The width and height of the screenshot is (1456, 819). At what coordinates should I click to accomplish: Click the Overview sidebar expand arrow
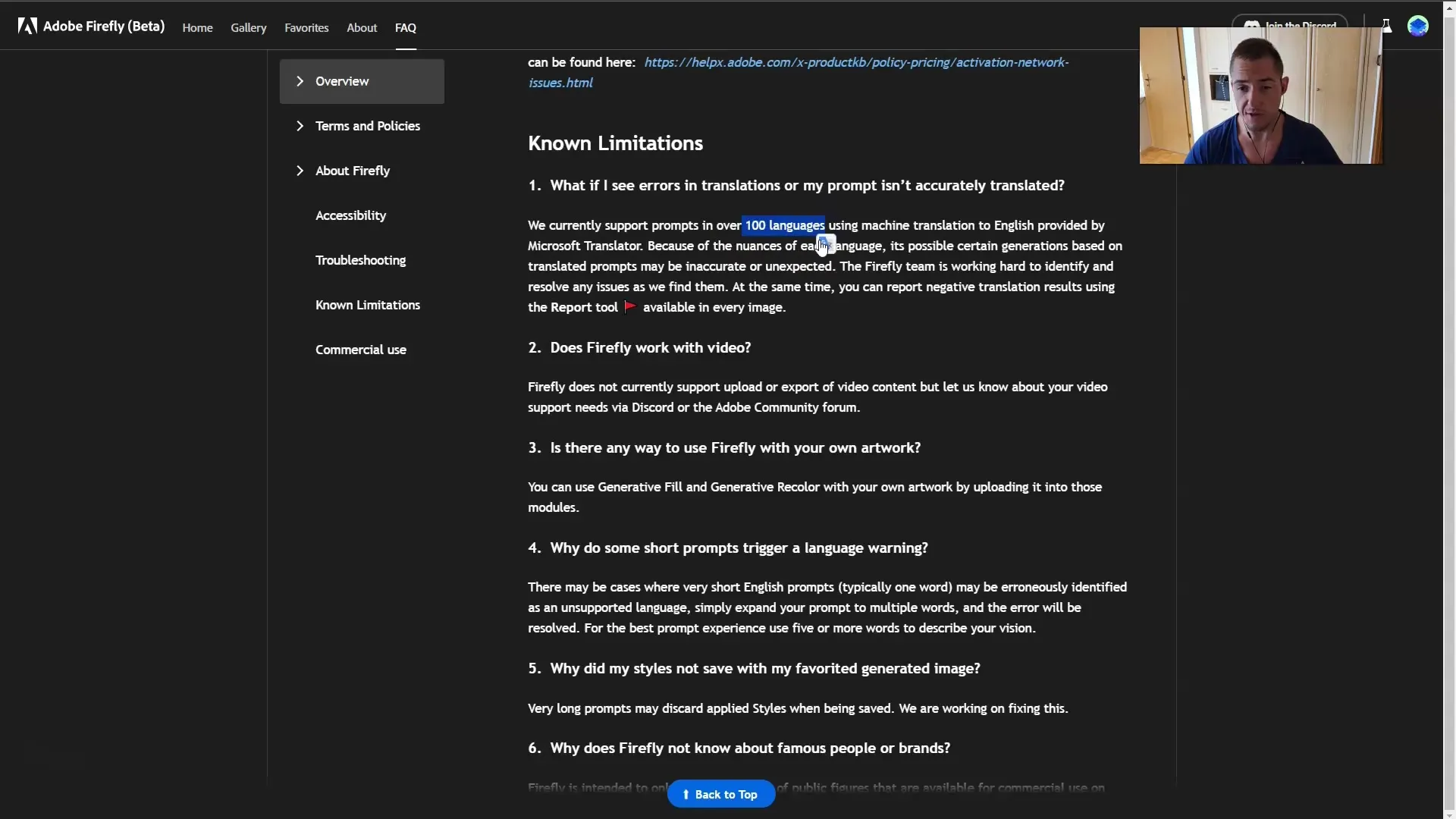coord(300,81)
